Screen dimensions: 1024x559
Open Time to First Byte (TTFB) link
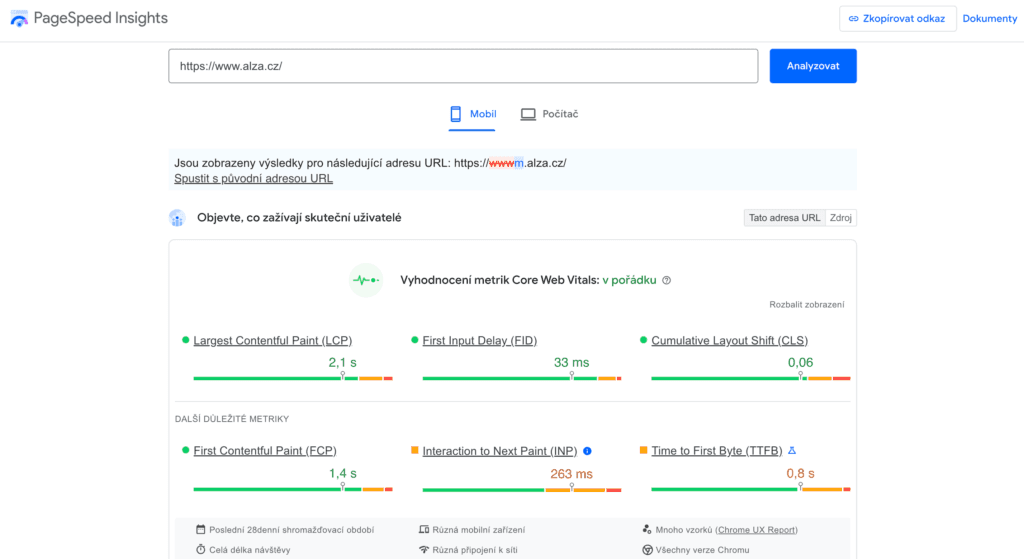click(x=716, y=451)
